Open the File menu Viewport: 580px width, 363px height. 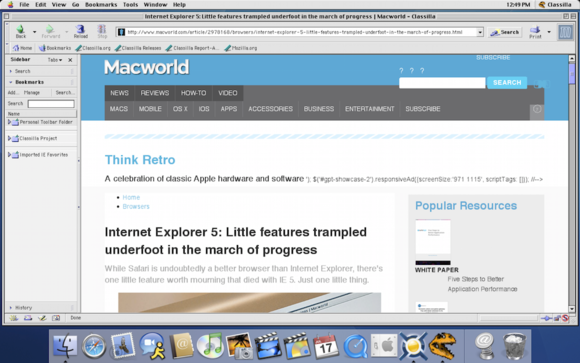coord(24,4)
